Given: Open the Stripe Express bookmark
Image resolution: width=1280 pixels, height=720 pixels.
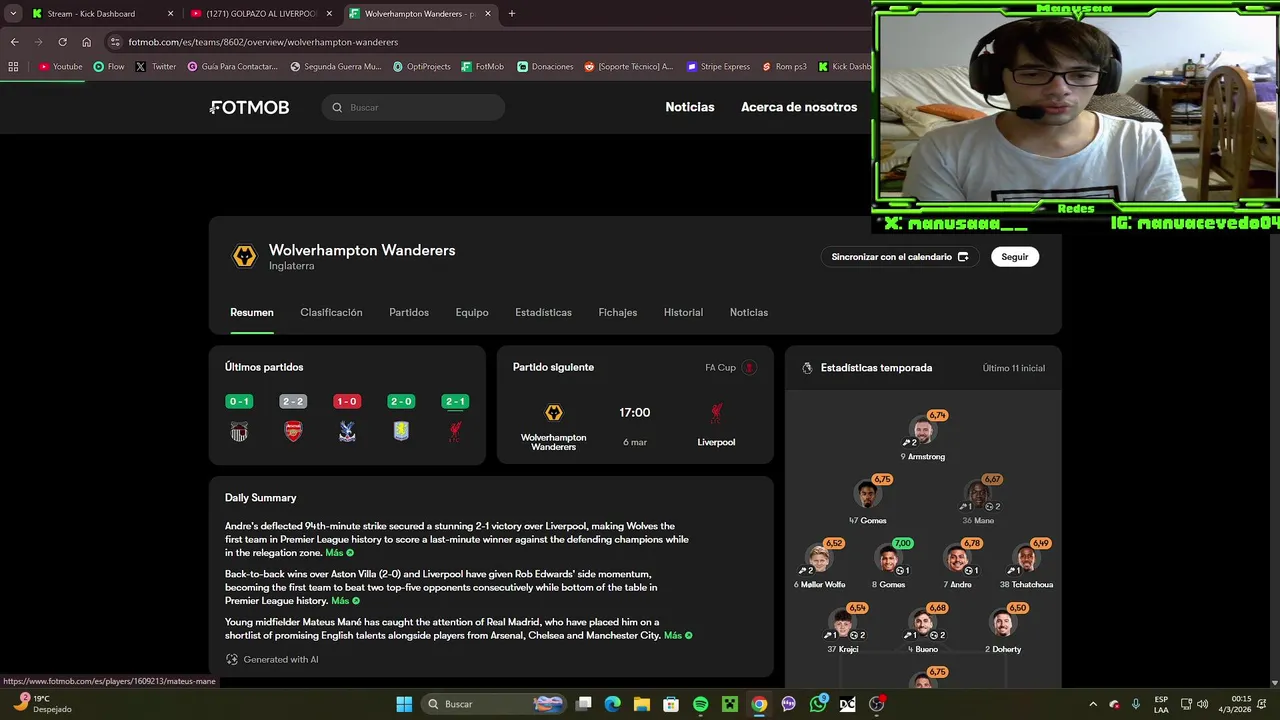Looking at the screenshot, I should point(718,67).
